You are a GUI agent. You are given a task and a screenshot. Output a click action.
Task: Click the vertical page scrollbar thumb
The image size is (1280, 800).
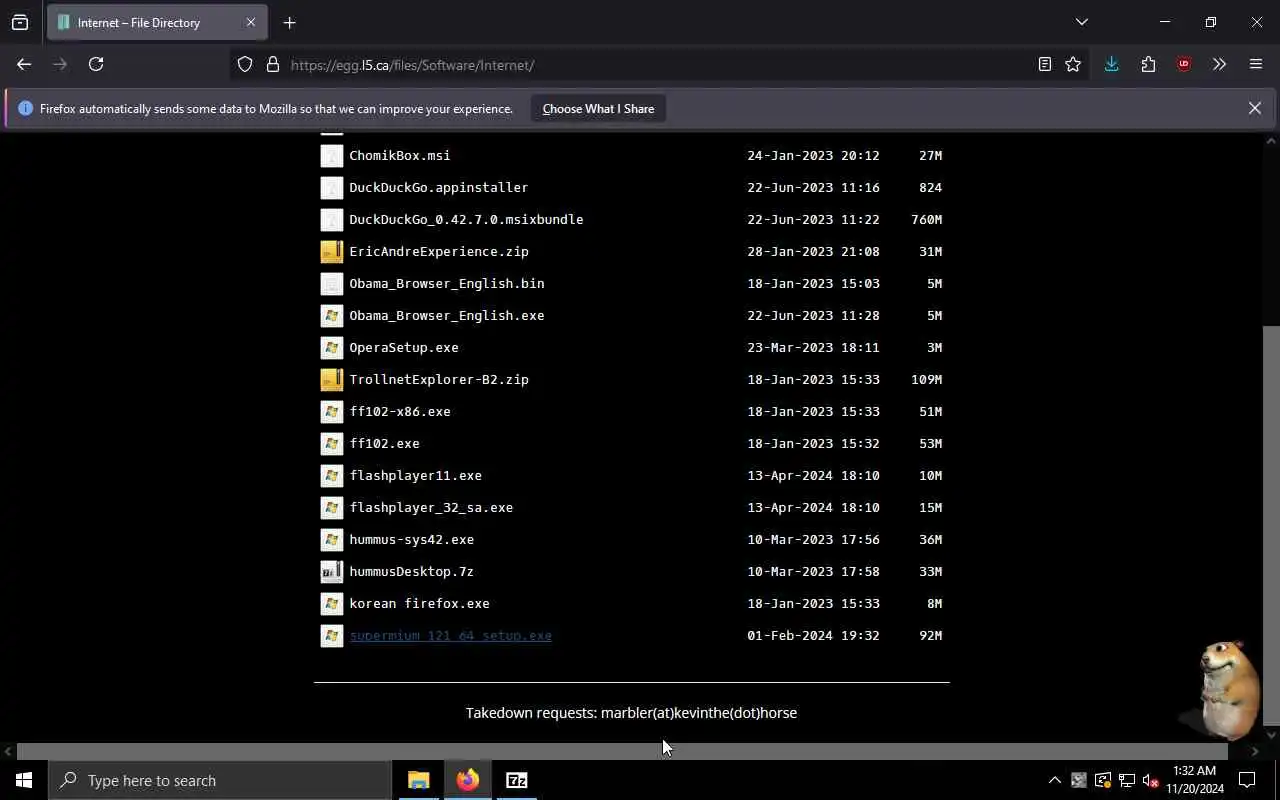point(1271,526)
